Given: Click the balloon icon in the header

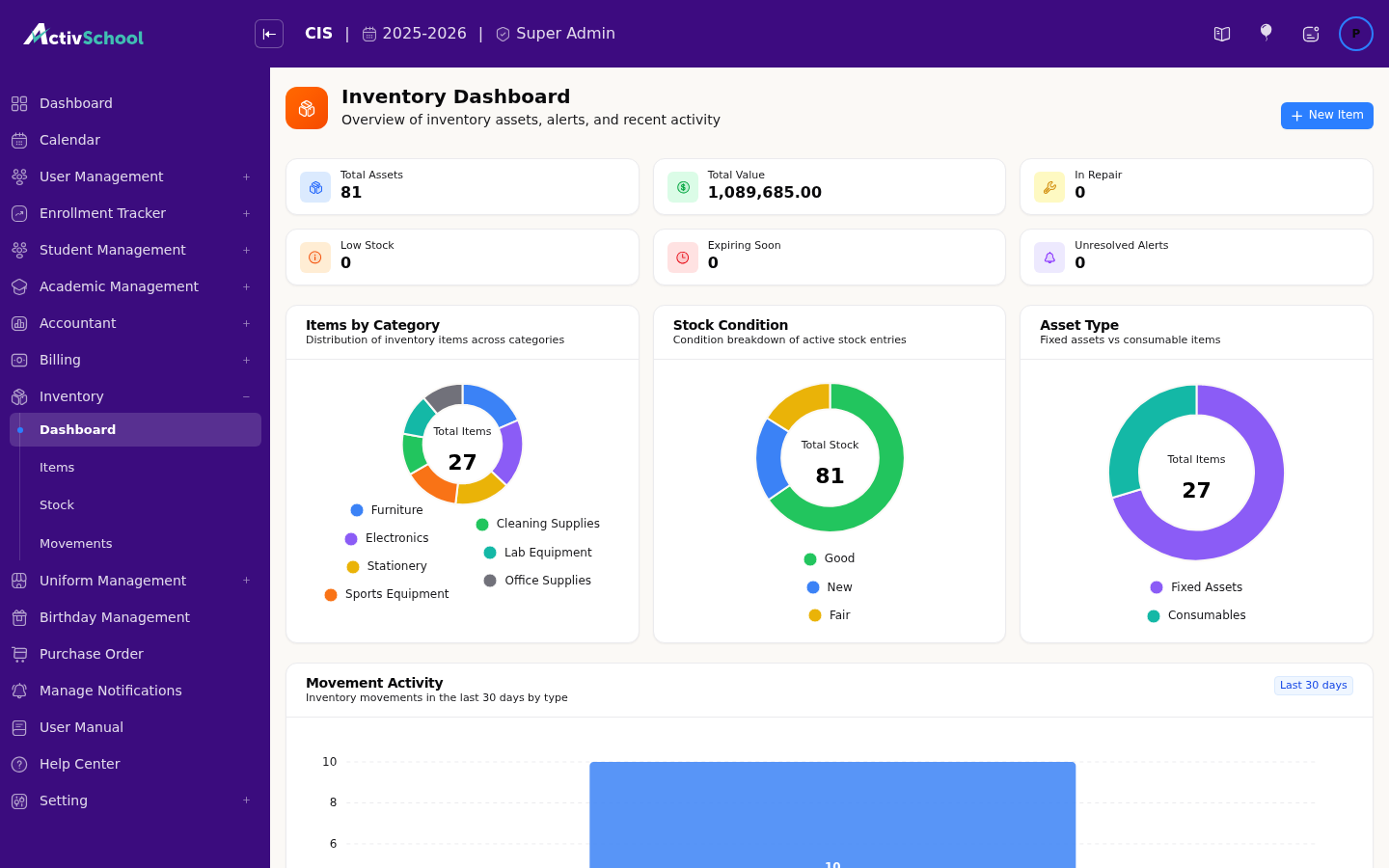Looking at the screenshot, I should tap(1266, 33).
